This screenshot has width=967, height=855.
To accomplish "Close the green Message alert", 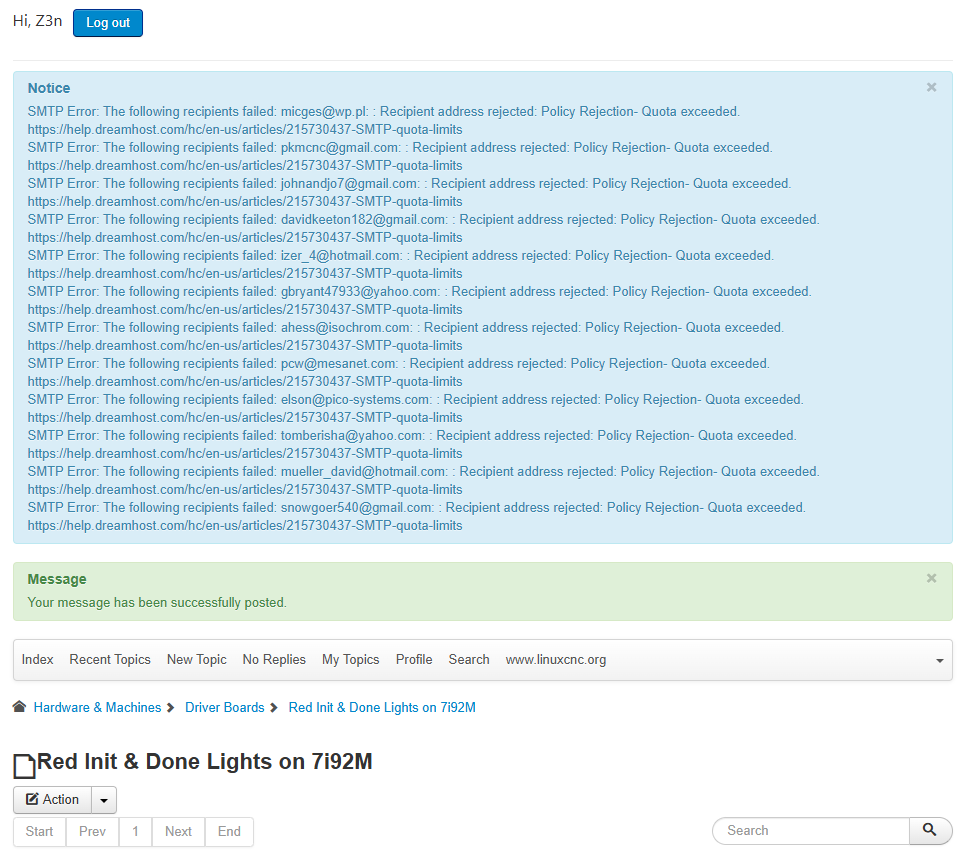I will point(931,579).
